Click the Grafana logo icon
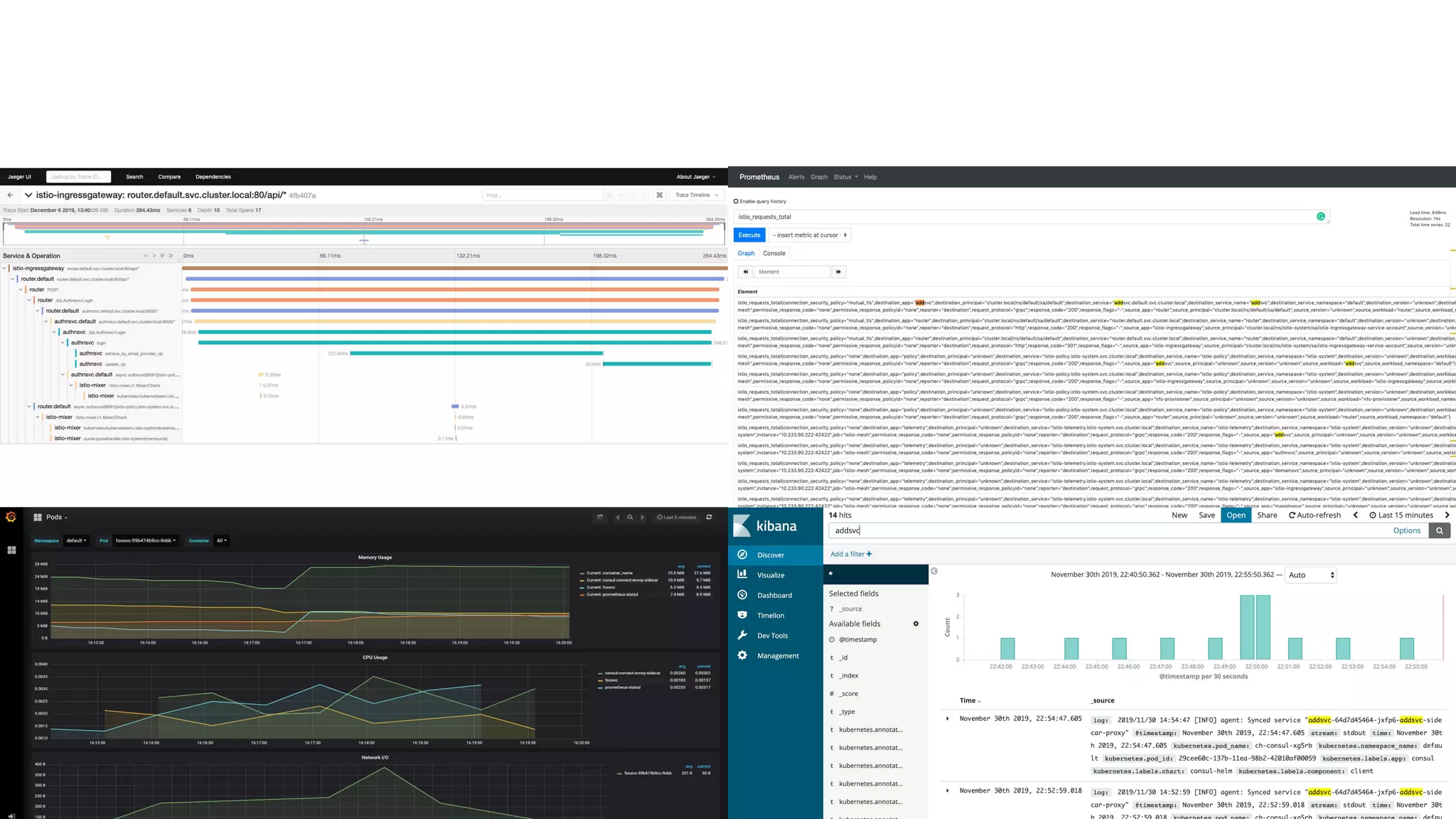 click(11, 517)
